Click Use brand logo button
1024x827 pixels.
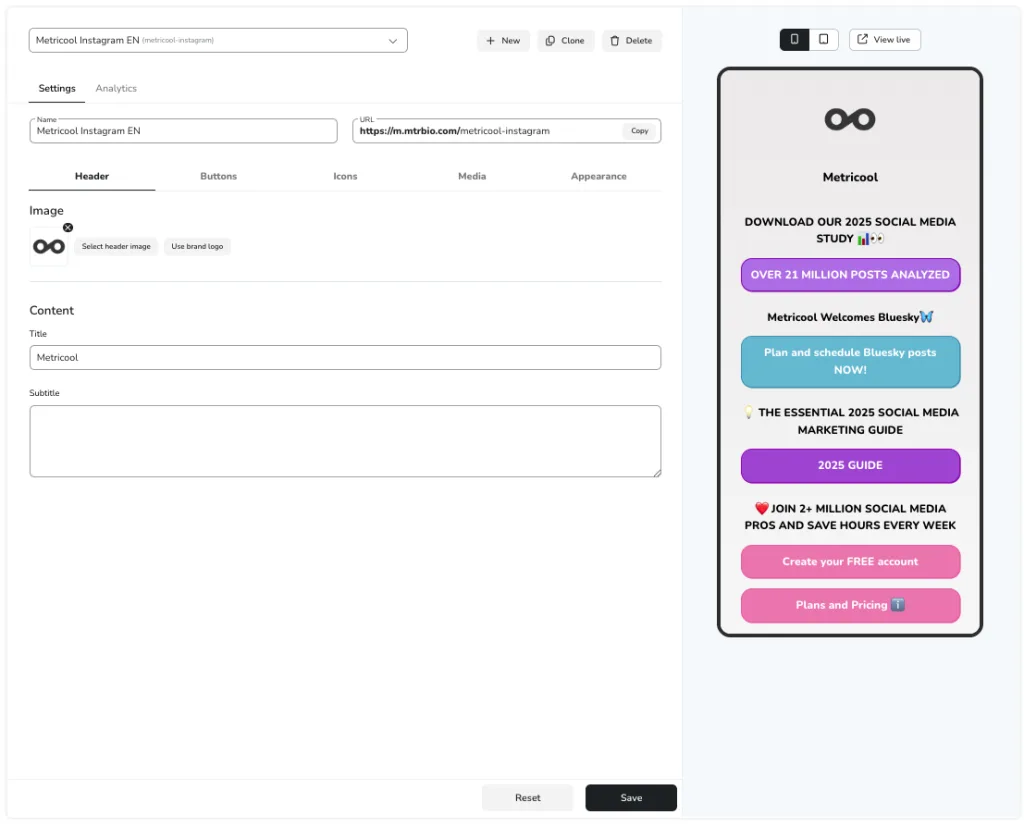[x=197, y=246]
